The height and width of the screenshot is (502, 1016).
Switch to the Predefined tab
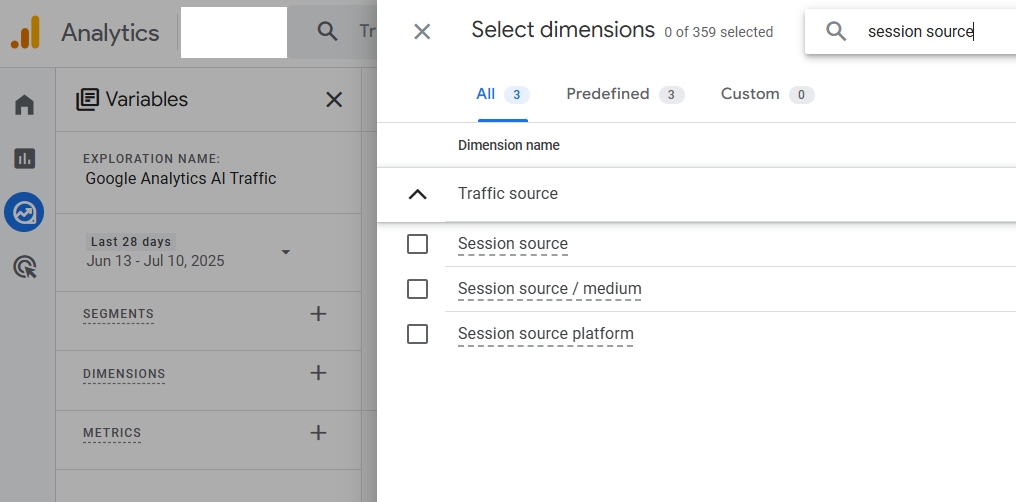tap(624, 94)
